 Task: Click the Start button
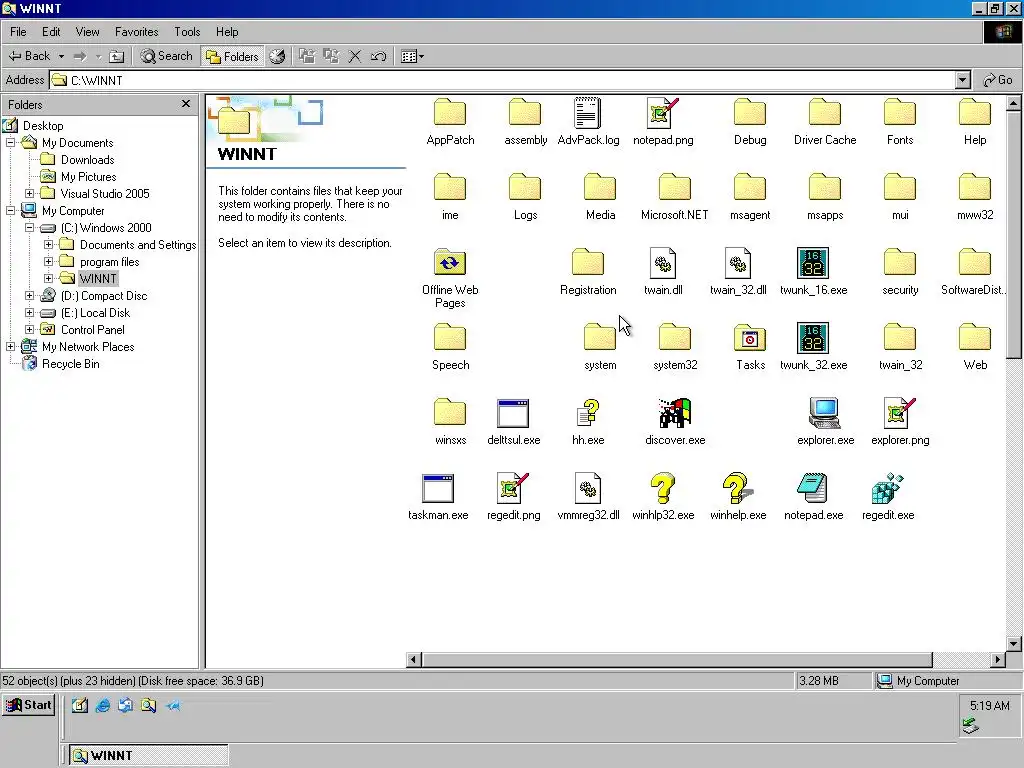pos(29,705)
